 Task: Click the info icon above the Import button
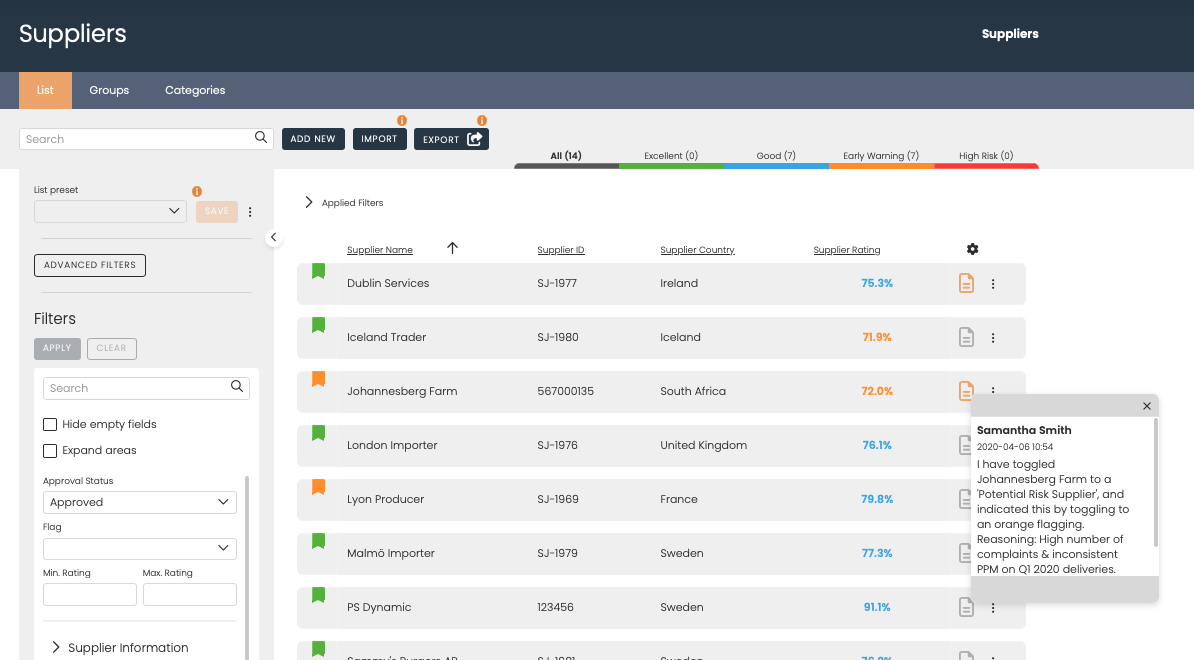[402, 120]
